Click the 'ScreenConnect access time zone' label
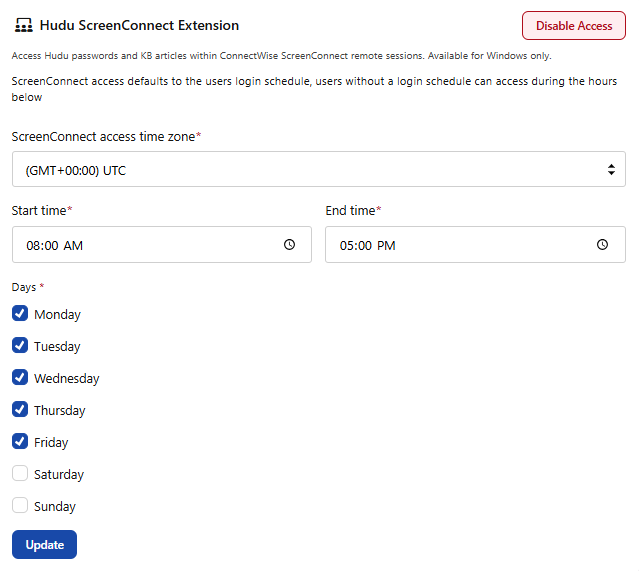This screenshot has height=571, width=639. (103, 137)
